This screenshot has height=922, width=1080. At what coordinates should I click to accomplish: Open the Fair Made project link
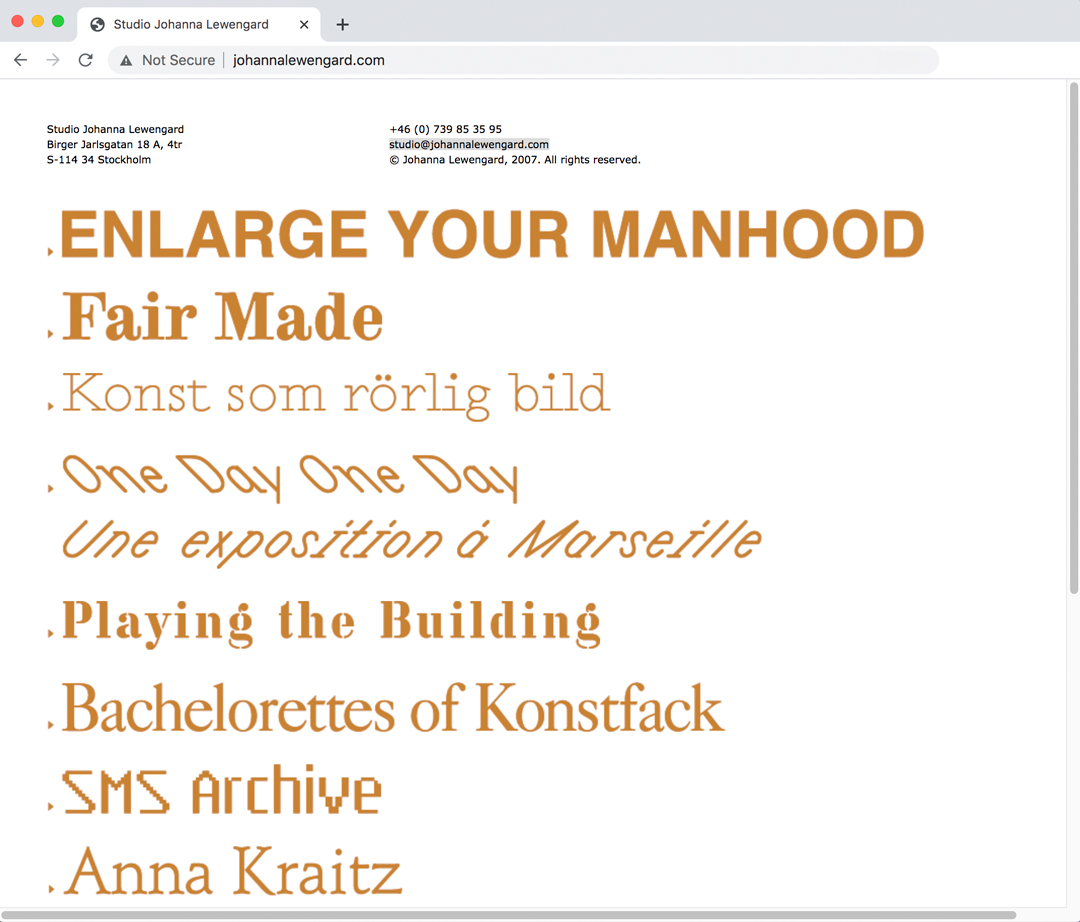(x=222, y=317)
